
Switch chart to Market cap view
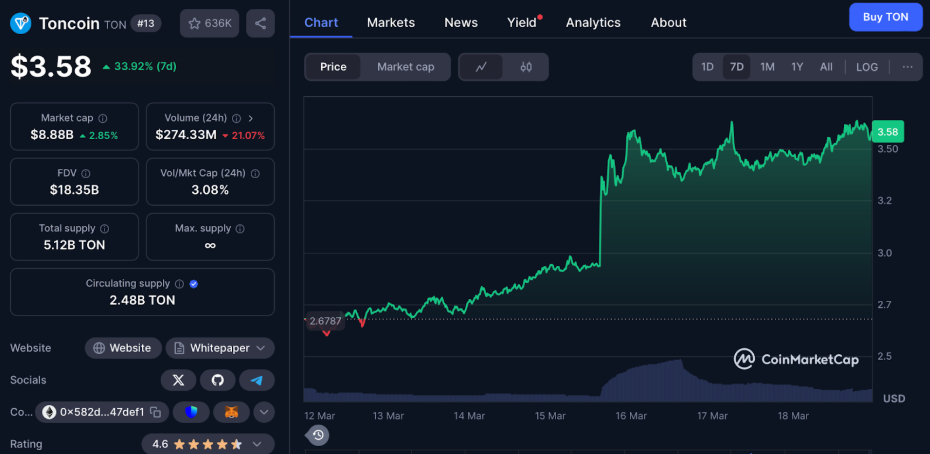pyautogui.click(x=405, y=67)
